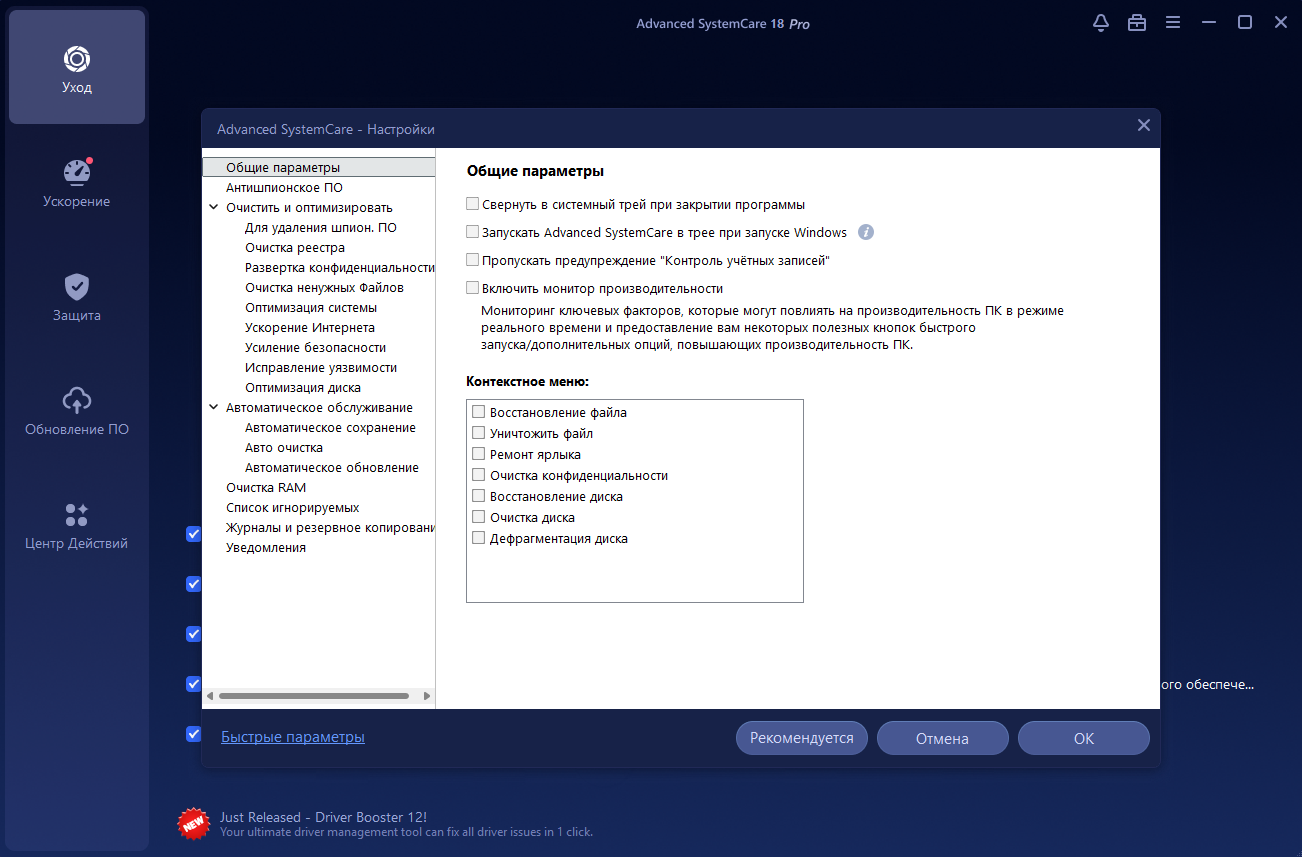Open Центр Действий section
The image size is (1302, 857).
77,525
